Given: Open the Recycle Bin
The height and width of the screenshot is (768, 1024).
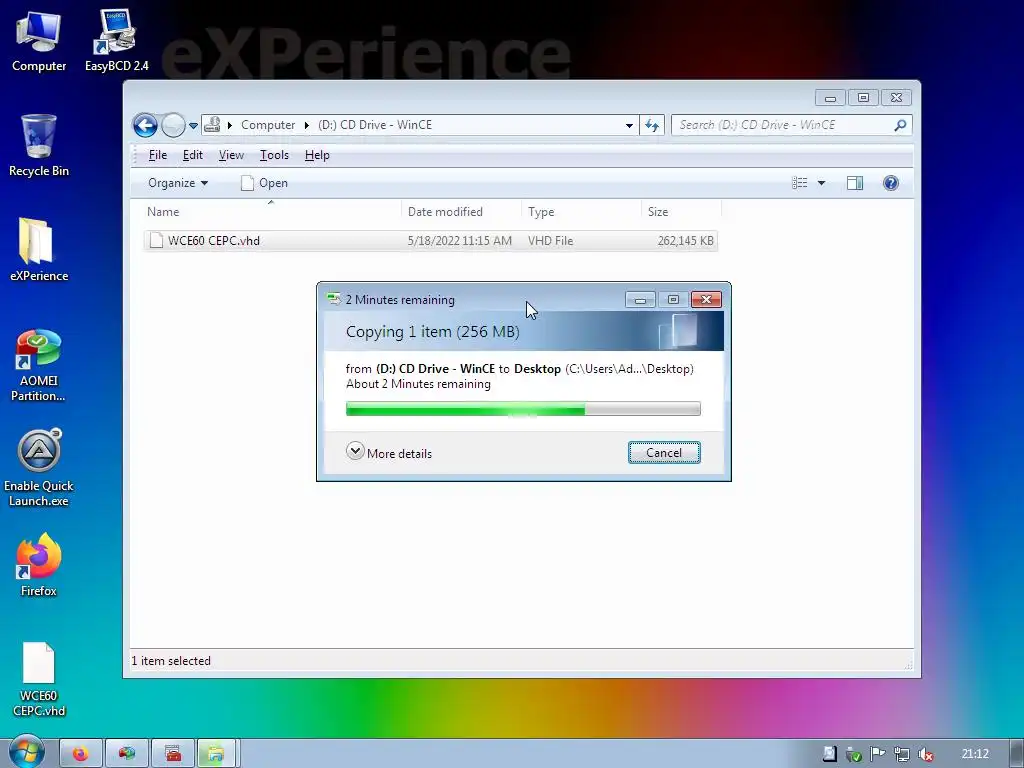Looking at the screenshot, I should 39,146.
